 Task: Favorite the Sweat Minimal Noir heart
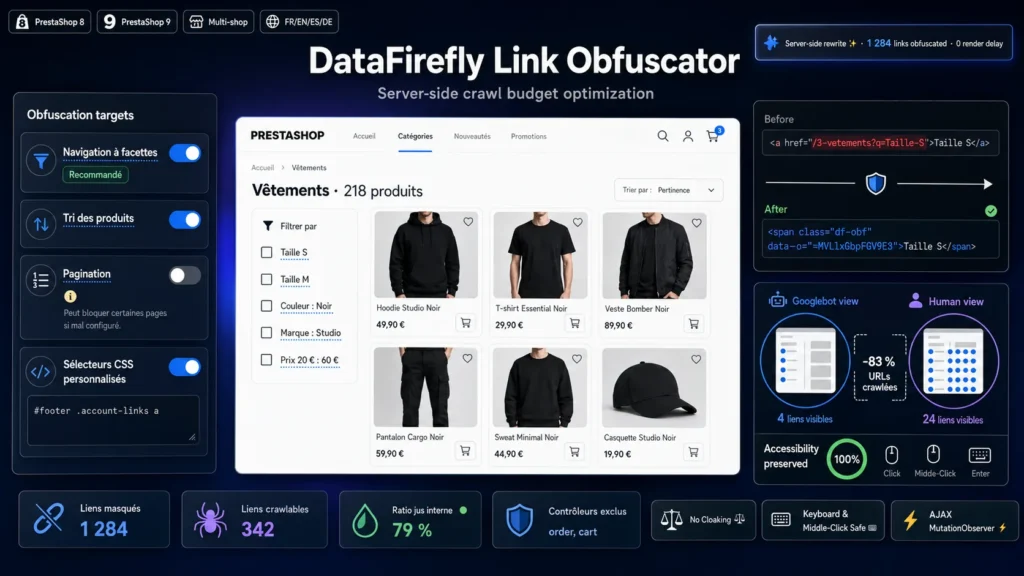(577, 359)
